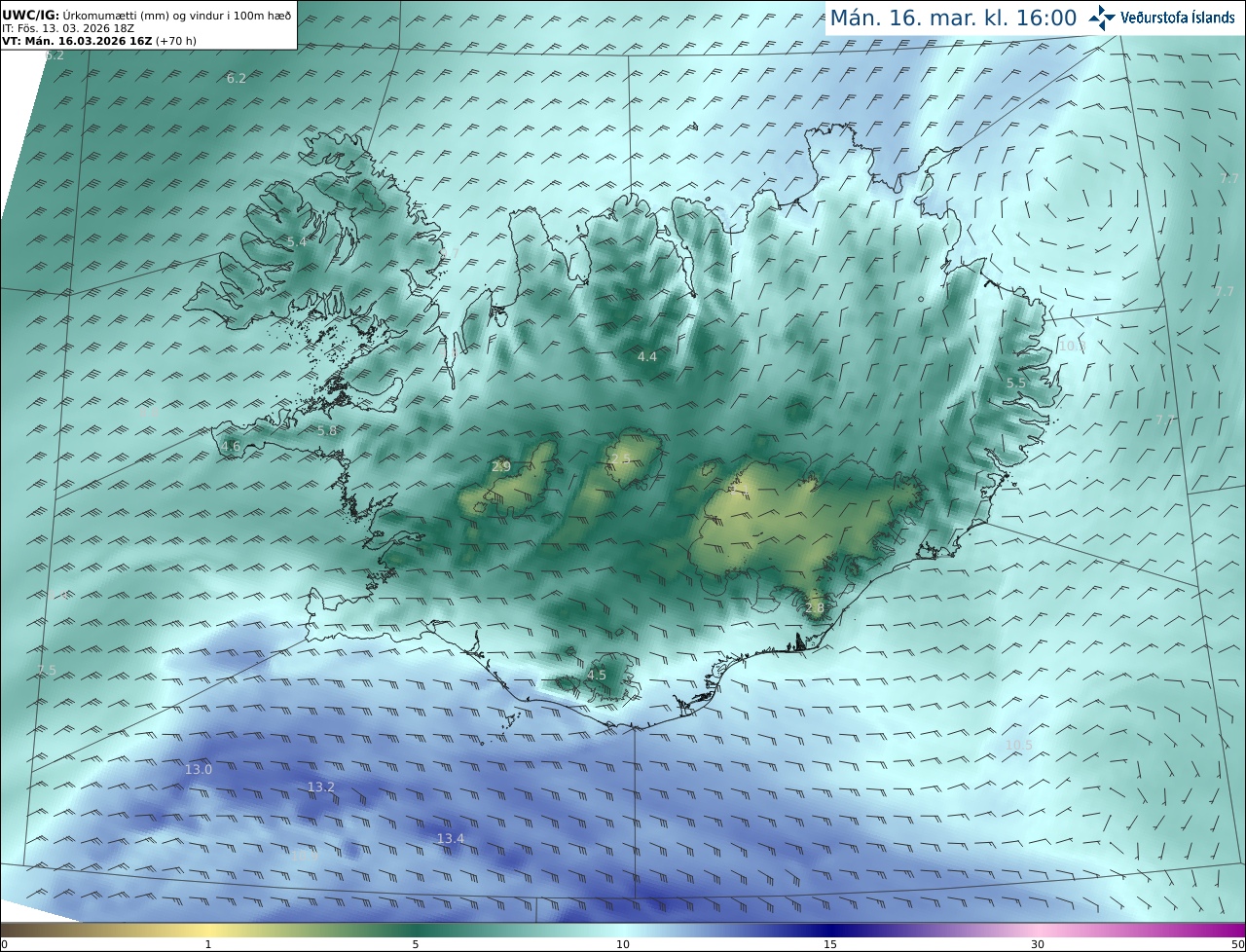Click the 5.8 value on the map

coord(327,430)
